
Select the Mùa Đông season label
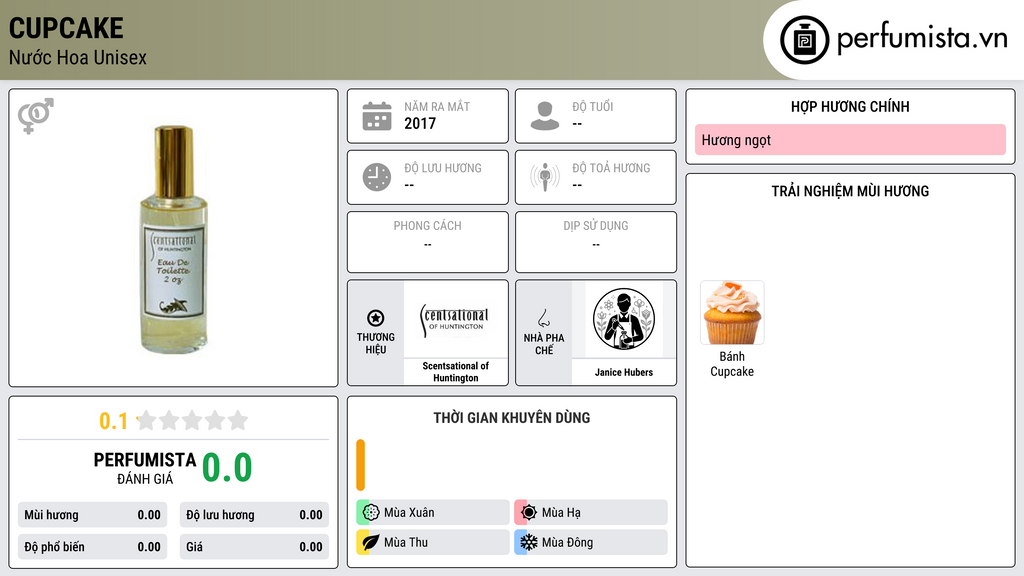567,542
